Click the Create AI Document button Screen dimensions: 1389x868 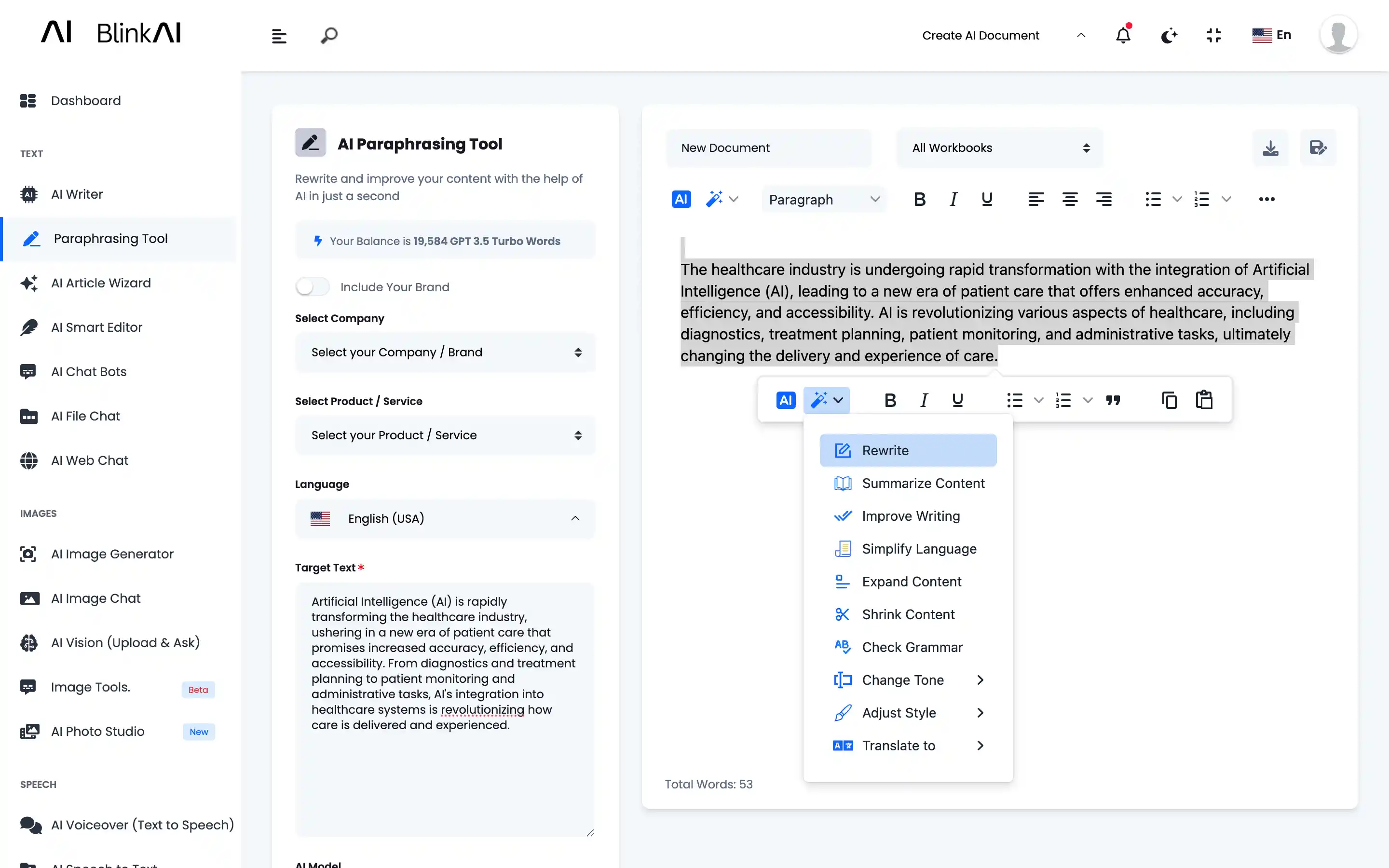coord(980,36)
